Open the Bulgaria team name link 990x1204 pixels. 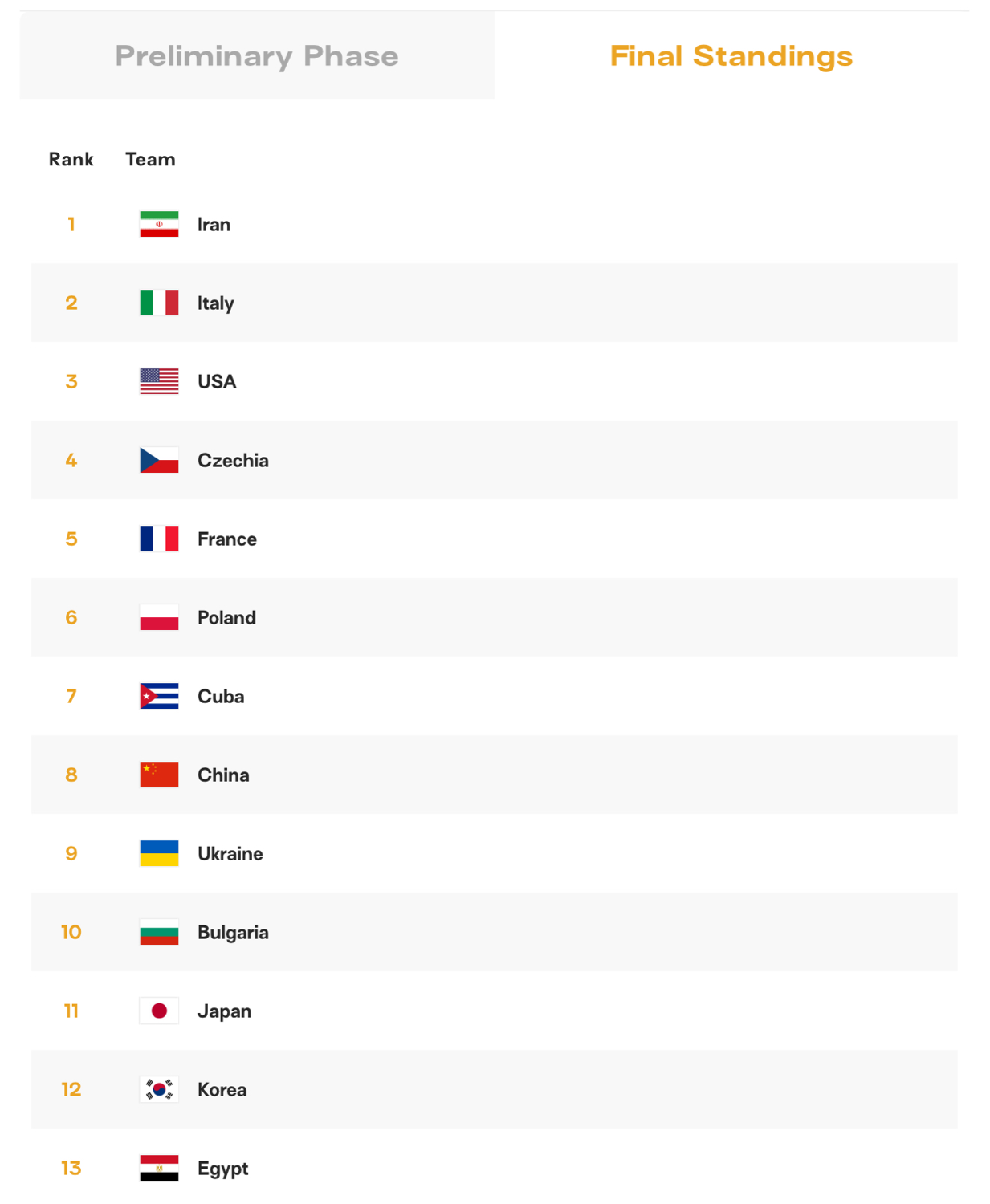[x=233, y=933]
